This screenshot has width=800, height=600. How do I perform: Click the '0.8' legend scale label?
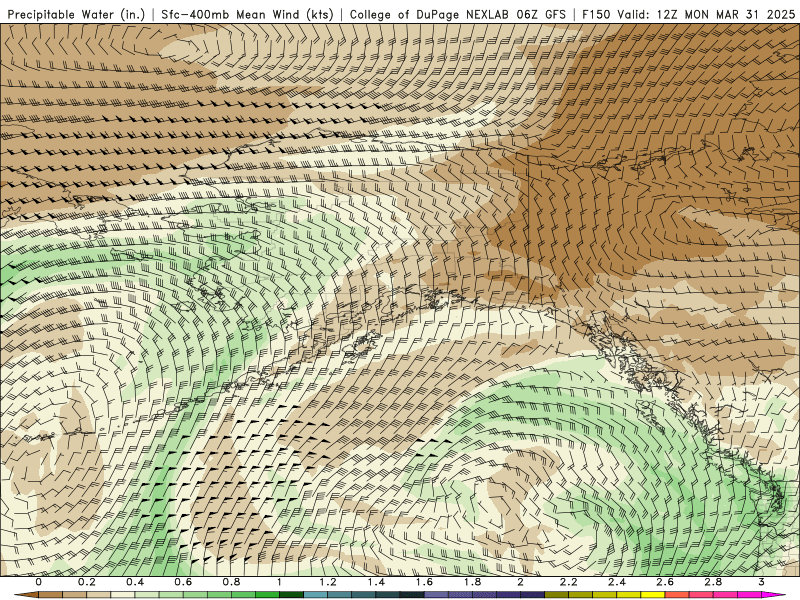click(231, 582)
